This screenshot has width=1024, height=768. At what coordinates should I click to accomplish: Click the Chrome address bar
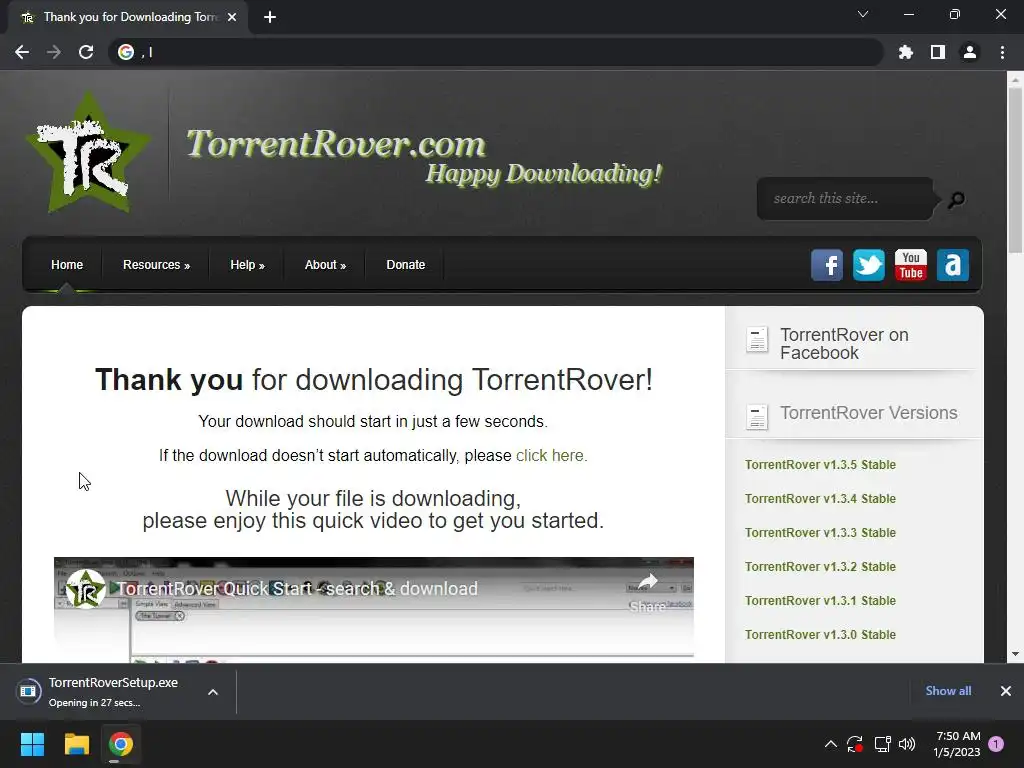click(496, 52)
